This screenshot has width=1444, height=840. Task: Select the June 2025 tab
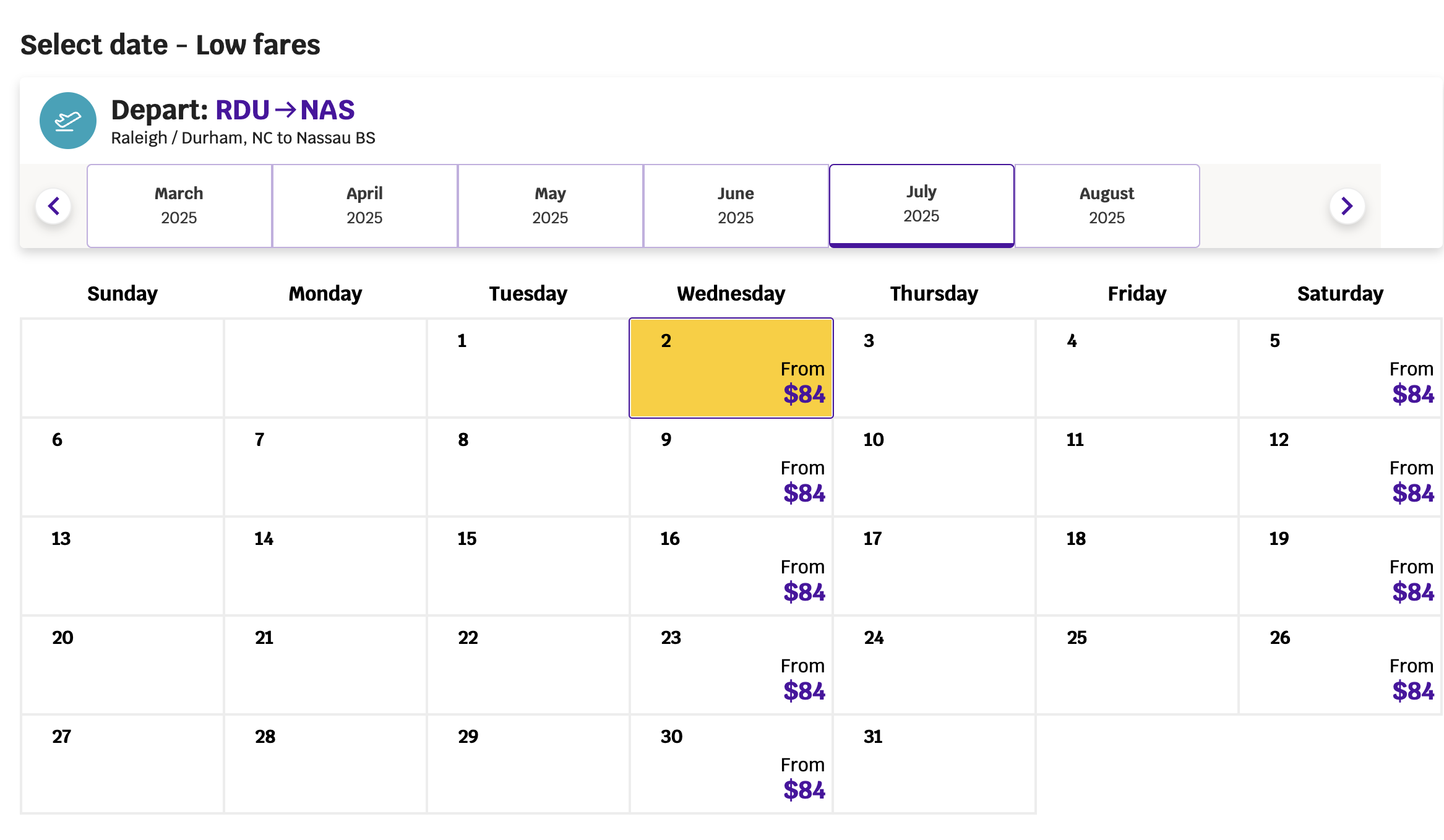(x=736, y=206)
